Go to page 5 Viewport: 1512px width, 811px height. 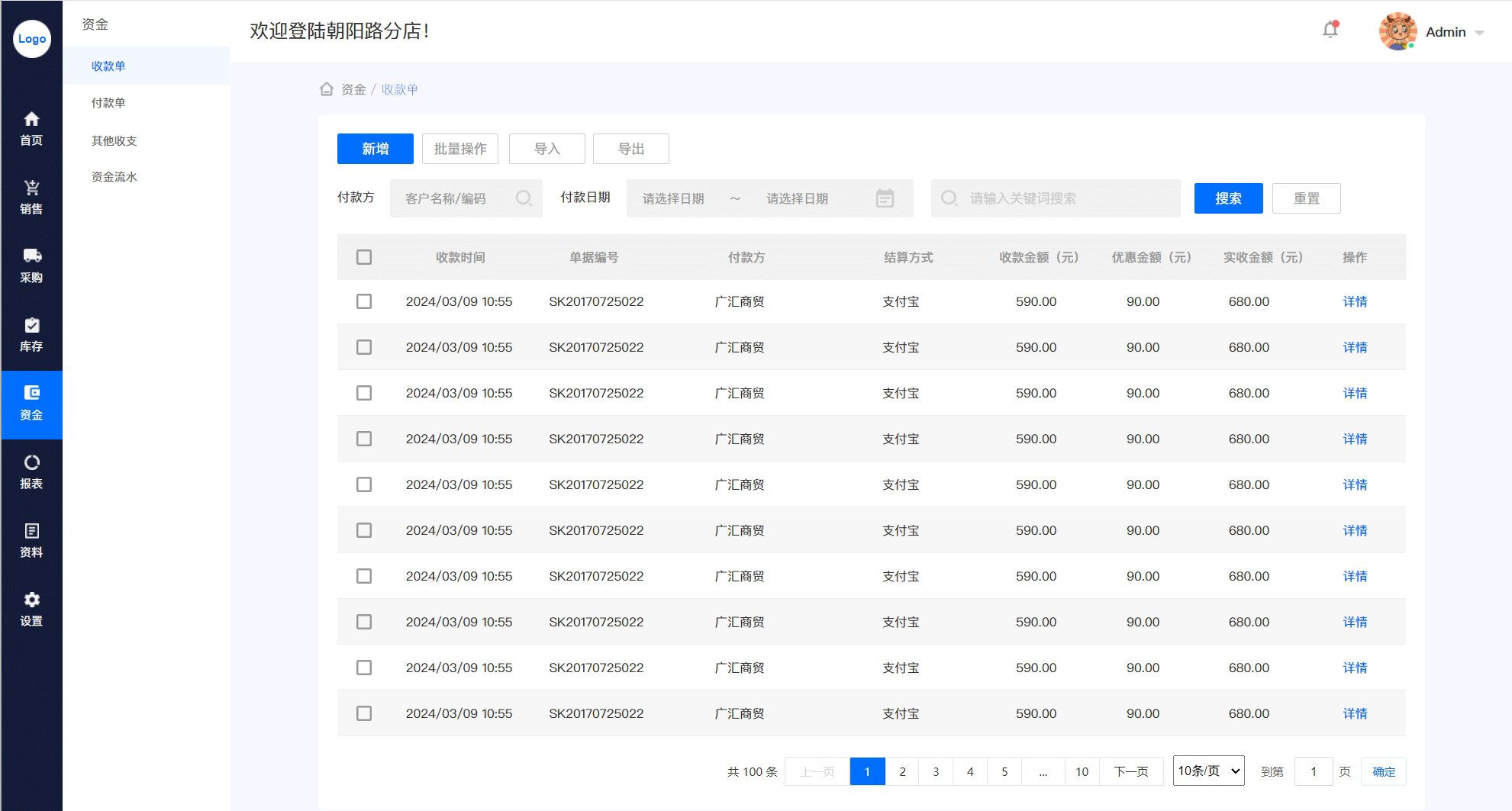point(1004,771)
